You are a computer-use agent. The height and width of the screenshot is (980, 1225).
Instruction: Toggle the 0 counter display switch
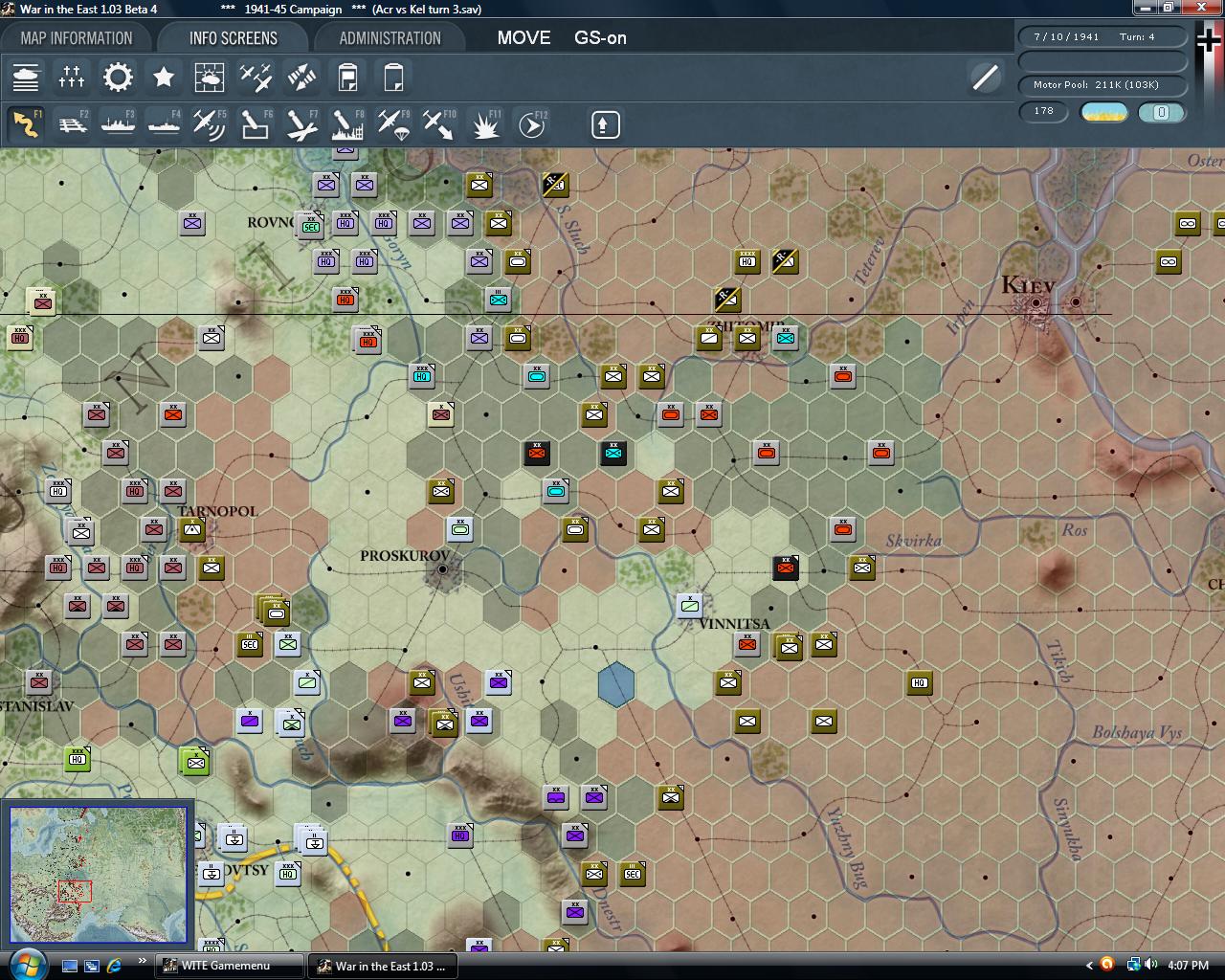[1162, 112]
